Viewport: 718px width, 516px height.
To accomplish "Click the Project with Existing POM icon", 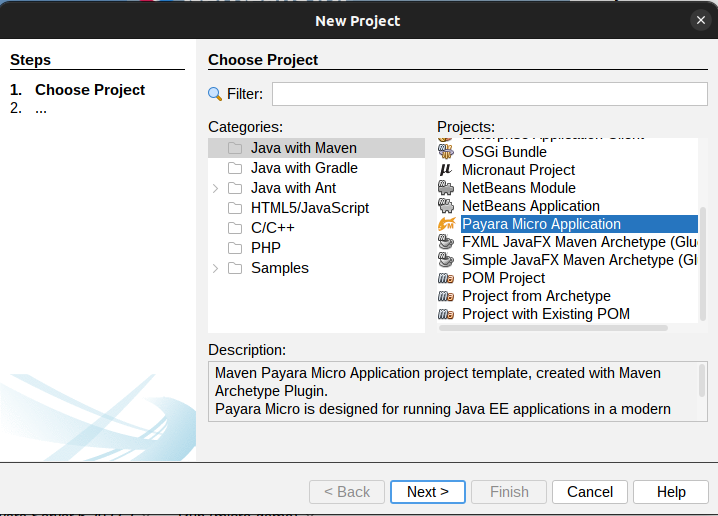I will click(446, 314).
